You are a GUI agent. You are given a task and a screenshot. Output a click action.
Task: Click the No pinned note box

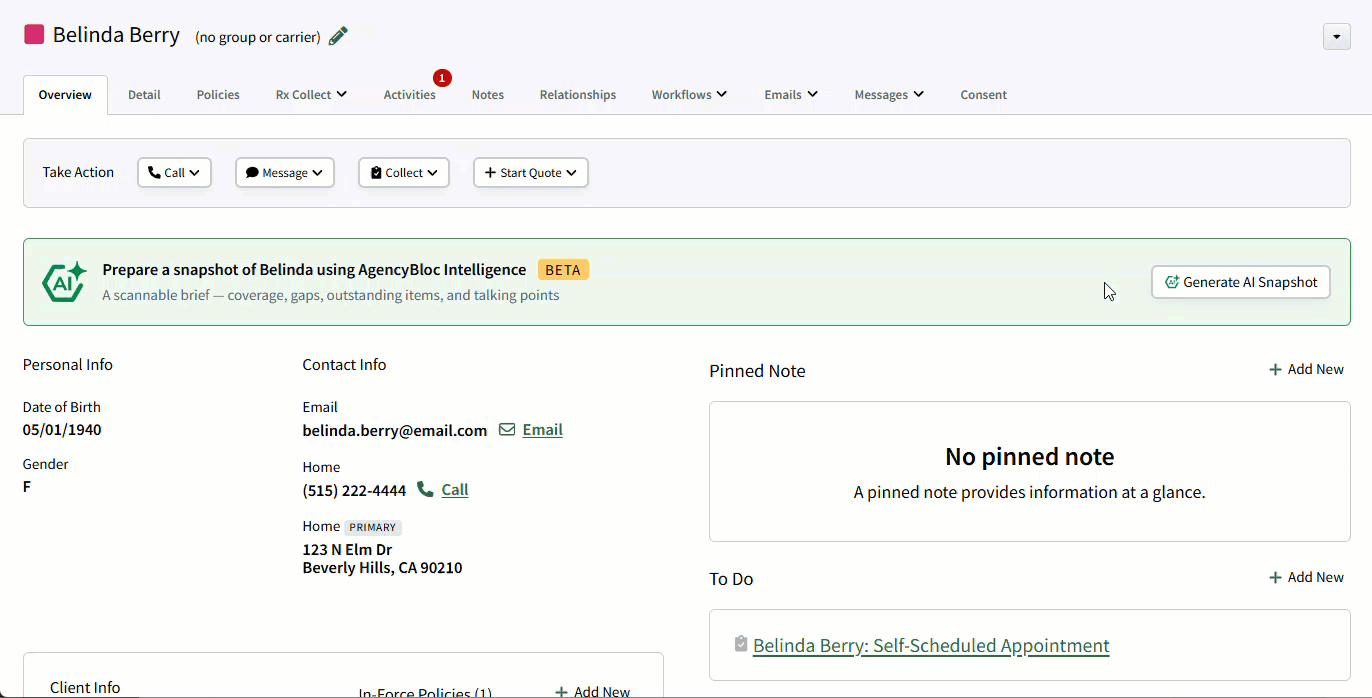coord(1030,472)
